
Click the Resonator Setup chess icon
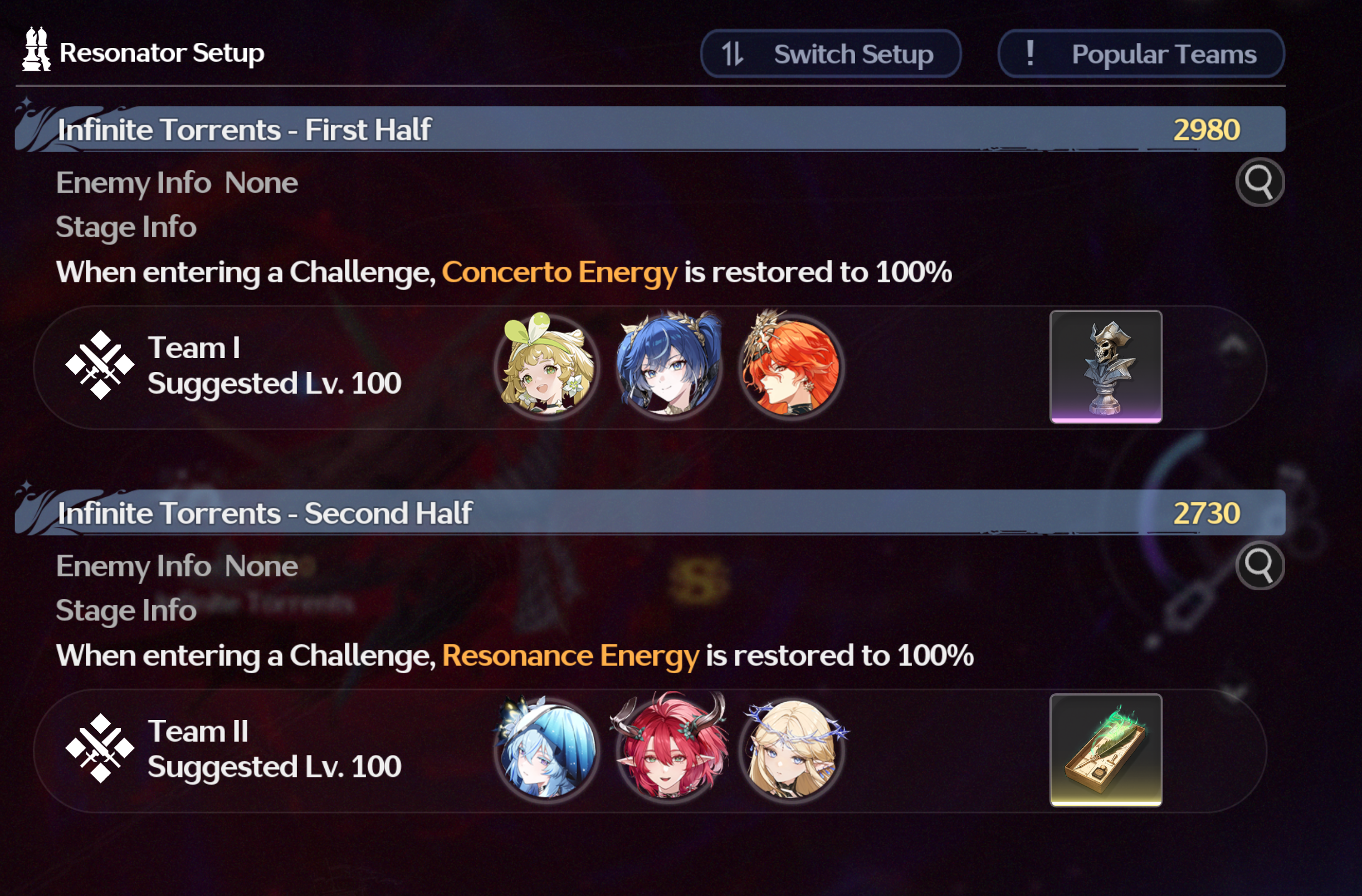36,49
